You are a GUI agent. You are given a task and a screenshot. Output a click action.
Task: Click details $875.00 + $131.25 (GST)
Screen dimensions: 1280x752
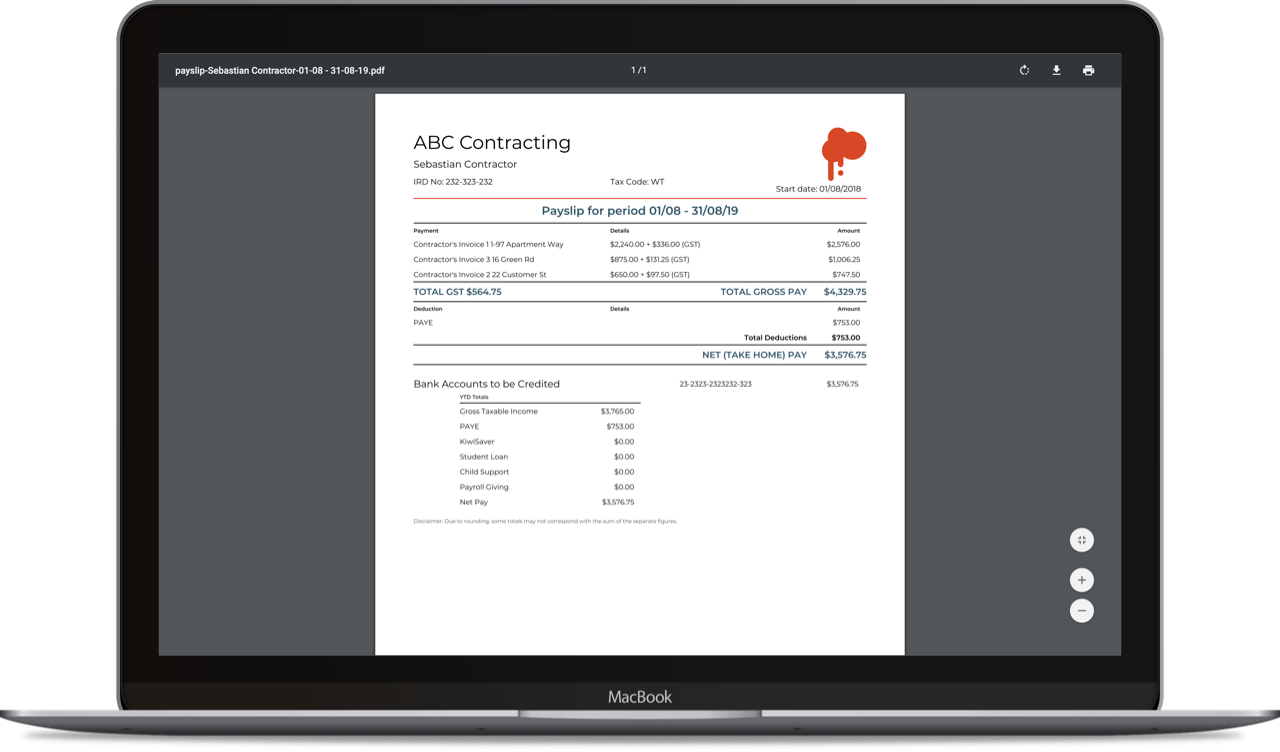(x=648, y=259)
